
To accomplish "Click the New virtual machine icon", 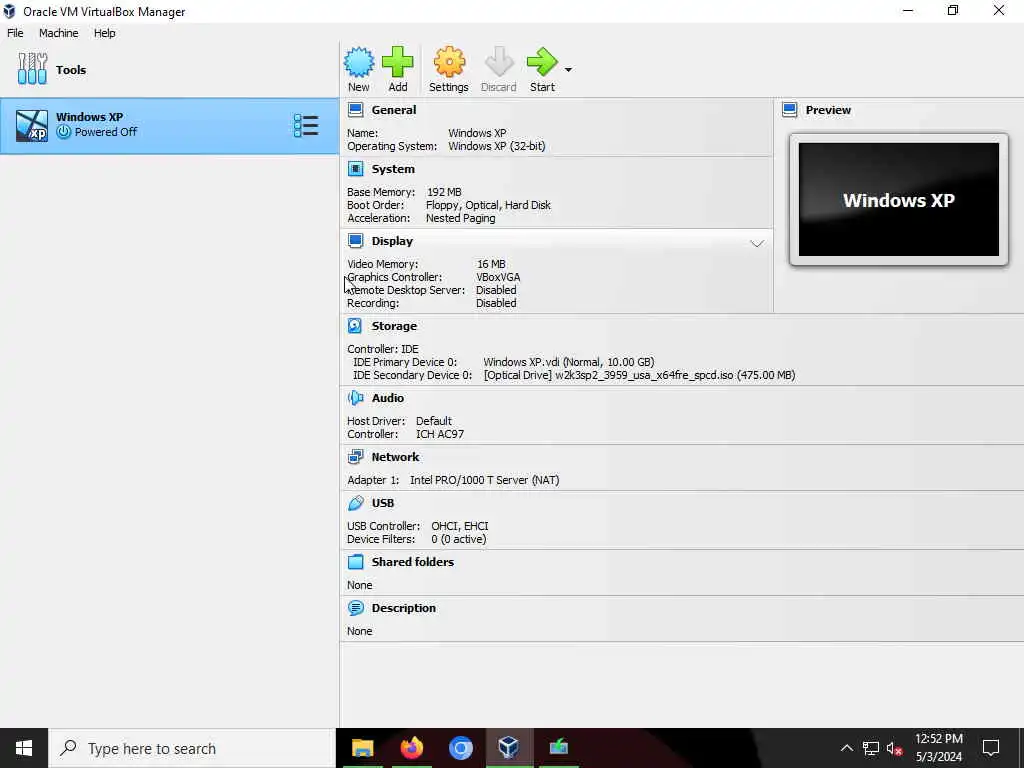I will pyautogui.click(x=359, y=62).
